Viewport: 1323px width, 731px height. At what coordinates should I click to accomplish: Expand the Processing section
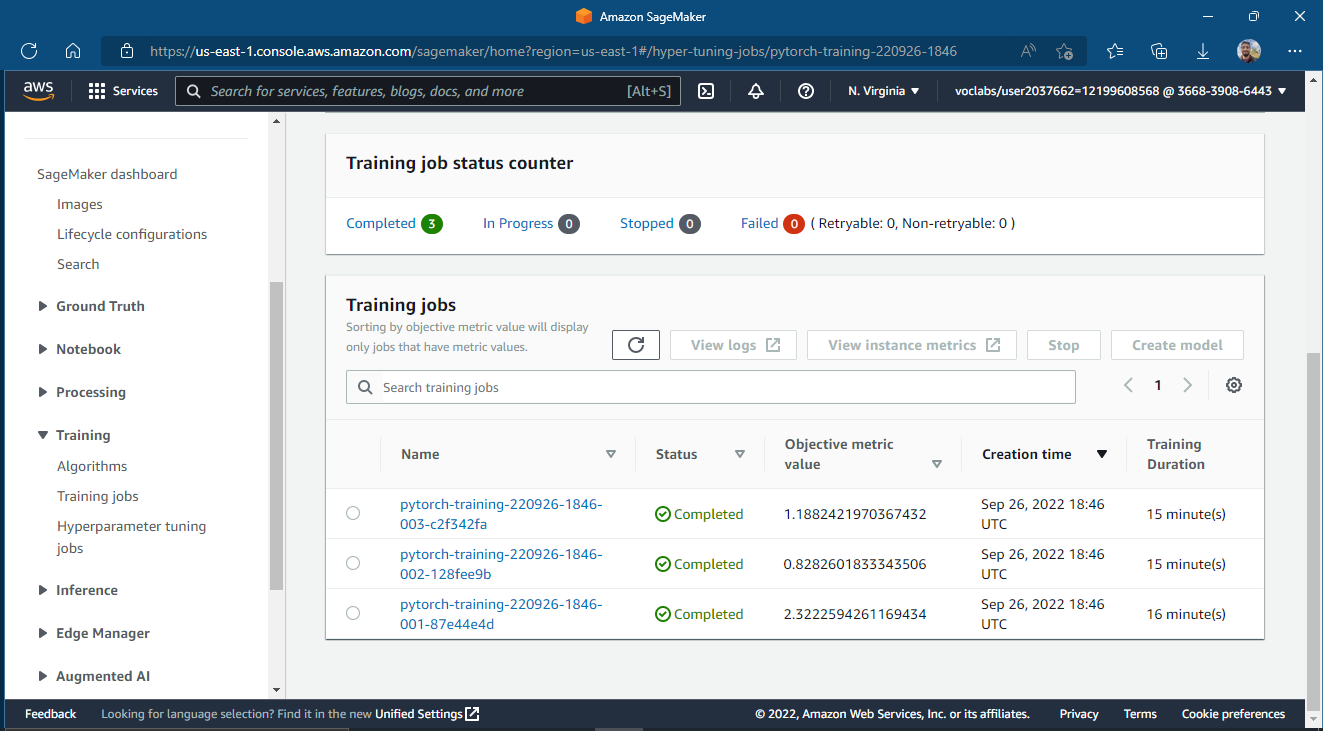tap(43, 392)
